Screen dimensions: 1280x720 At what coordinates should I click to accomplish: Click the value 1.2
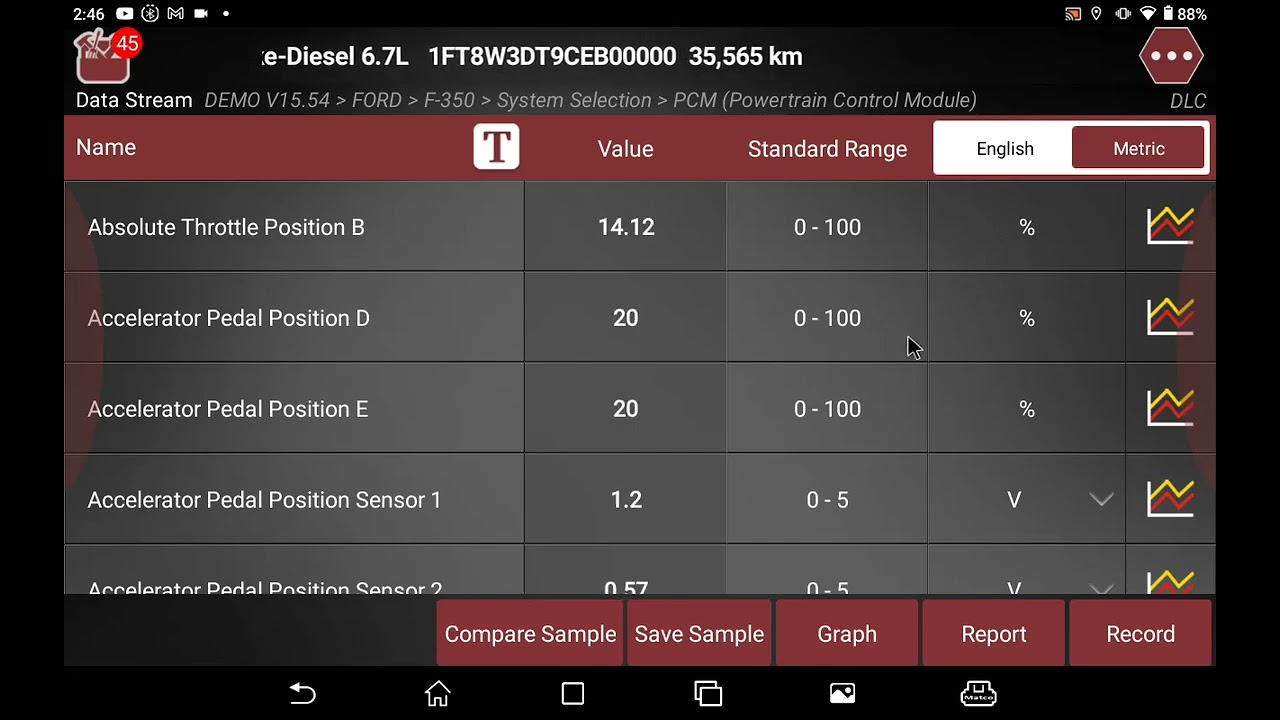pyautogui.click(x=626, y=500)
